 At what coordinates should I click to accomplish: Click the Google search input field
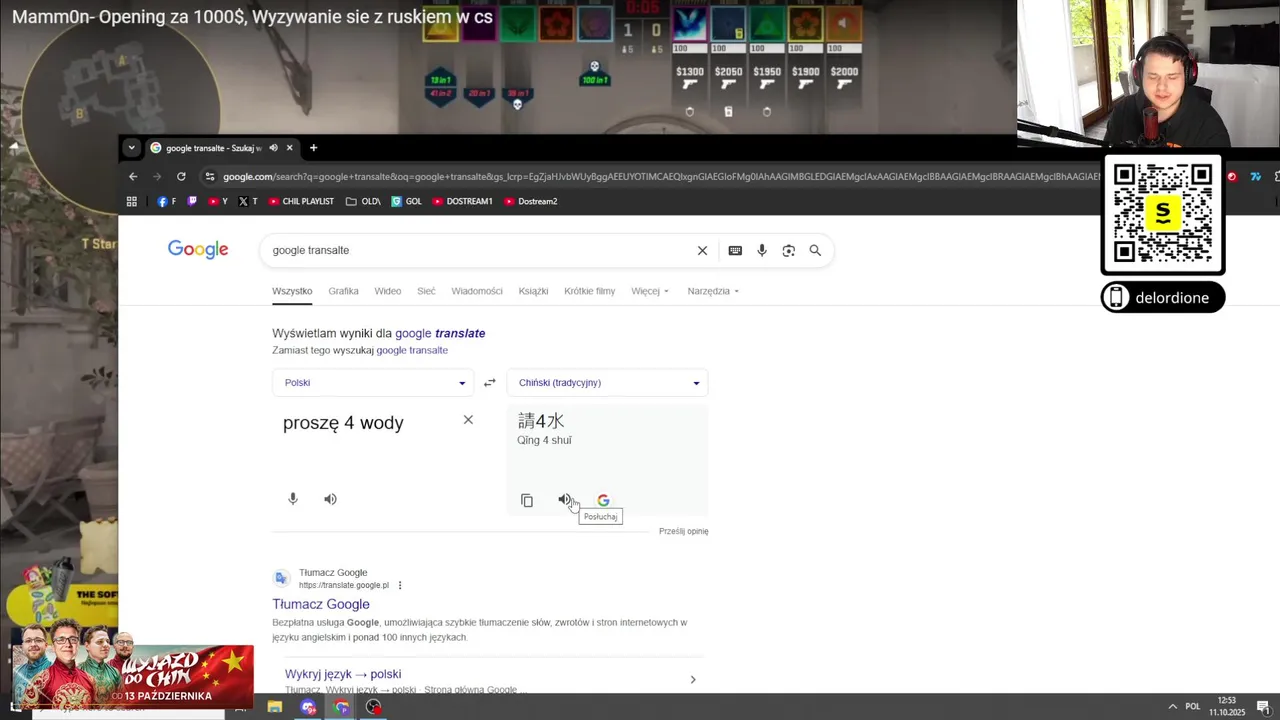click(x=480, y=250)
